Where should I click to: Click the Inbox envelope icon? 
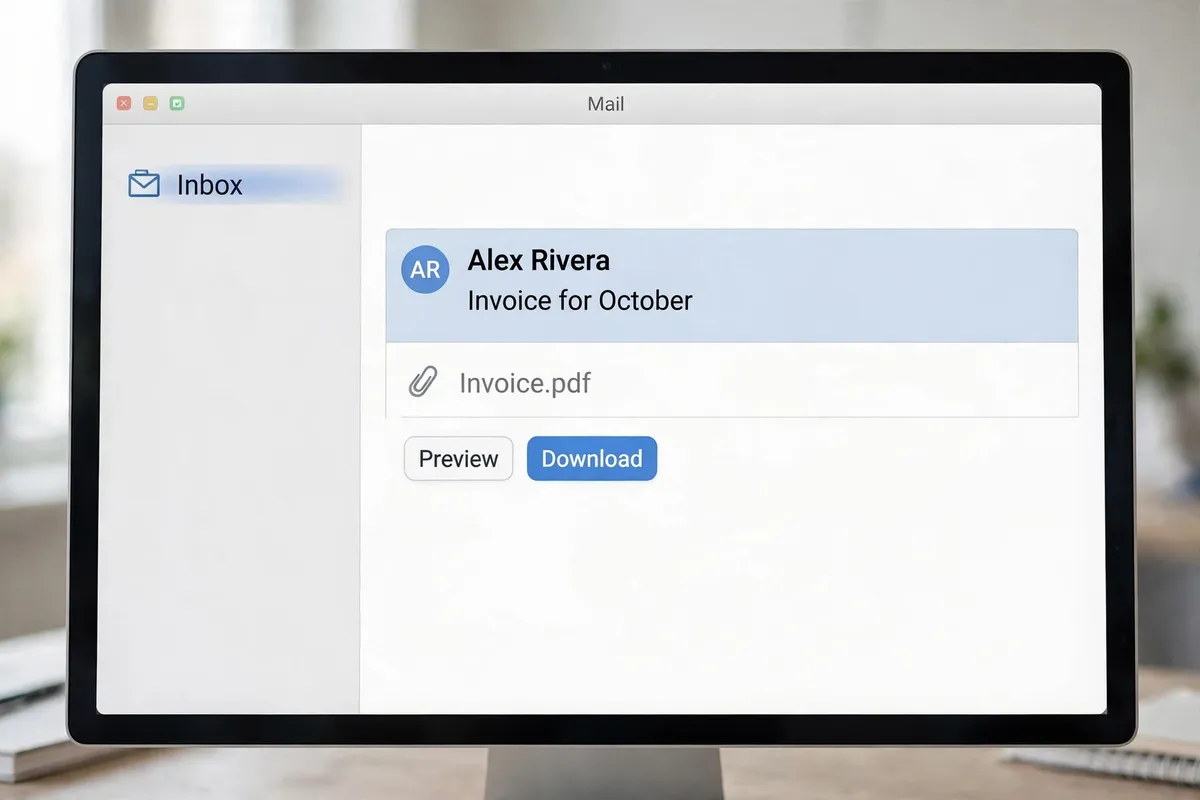tap(144, 184)
